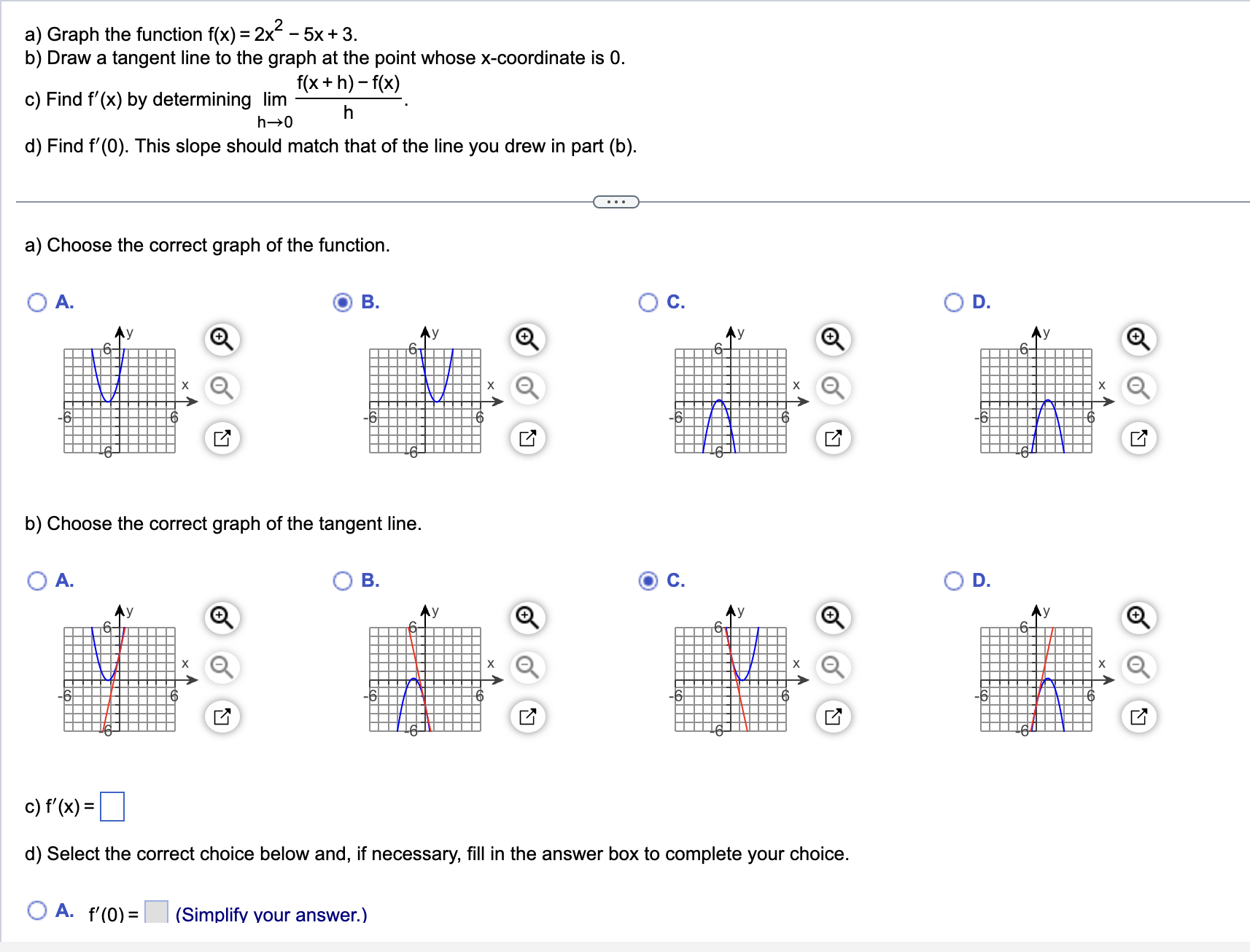This screenshot has height=952, width=1250.
Task: Select choice B for the tangent line graph
Action: click(342, 580)
